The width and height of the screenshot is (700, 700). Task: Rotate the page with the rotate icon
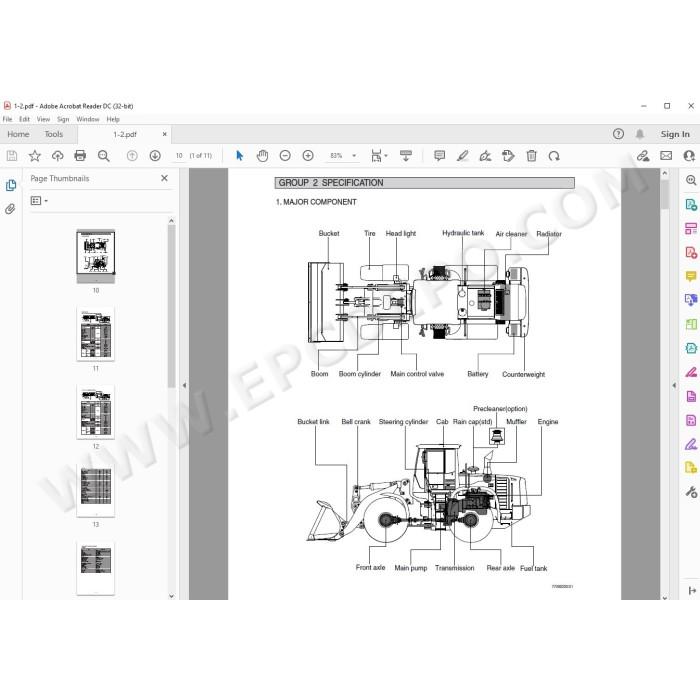(x=554, y=156)
